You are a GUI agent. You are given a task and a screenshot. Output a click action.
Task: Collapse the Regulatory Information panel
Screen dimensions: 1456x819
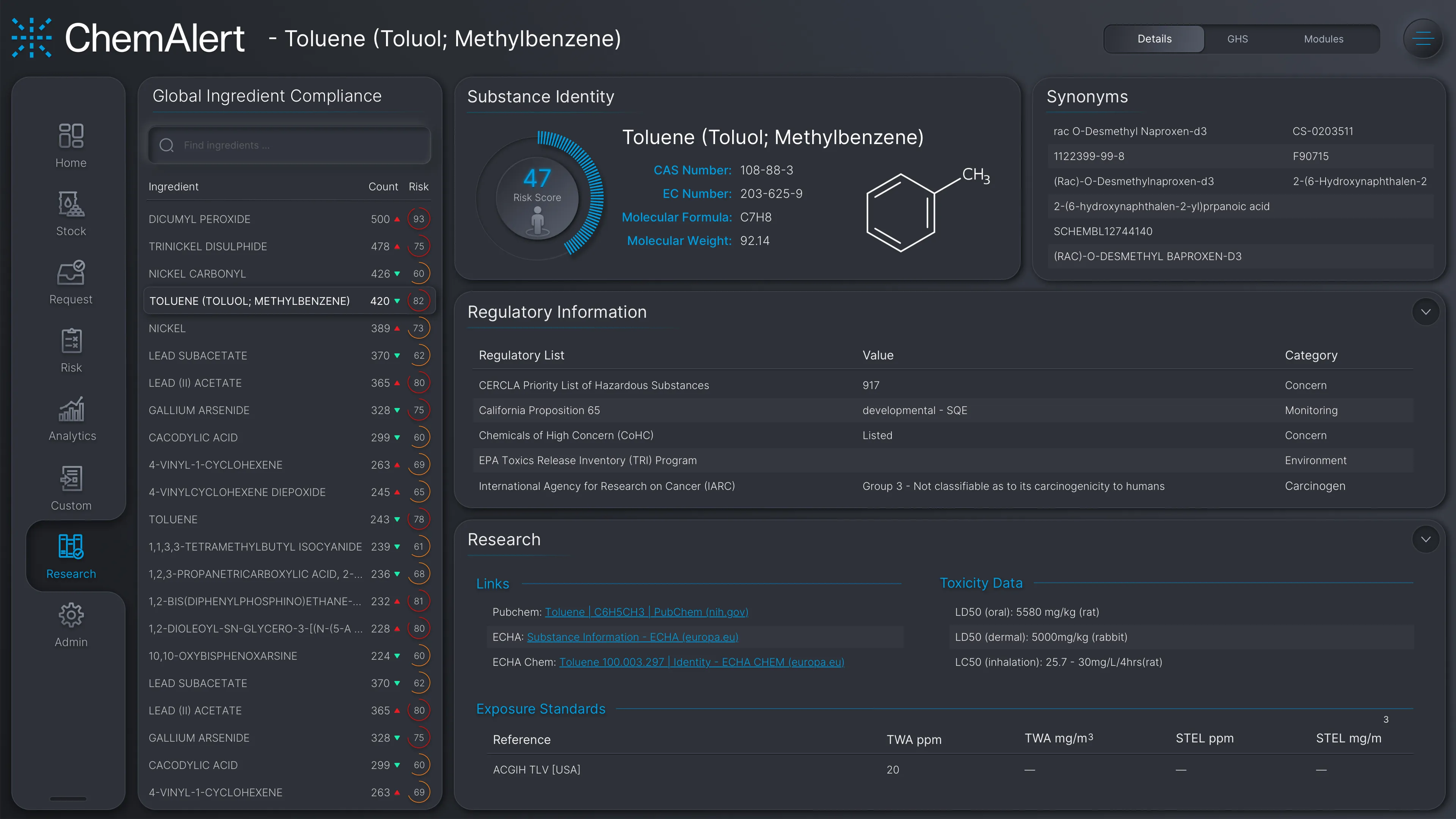tap(1426, 312)
